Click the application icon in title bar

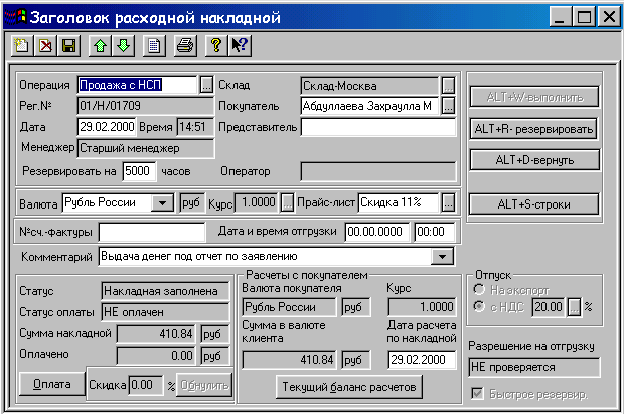15,17
